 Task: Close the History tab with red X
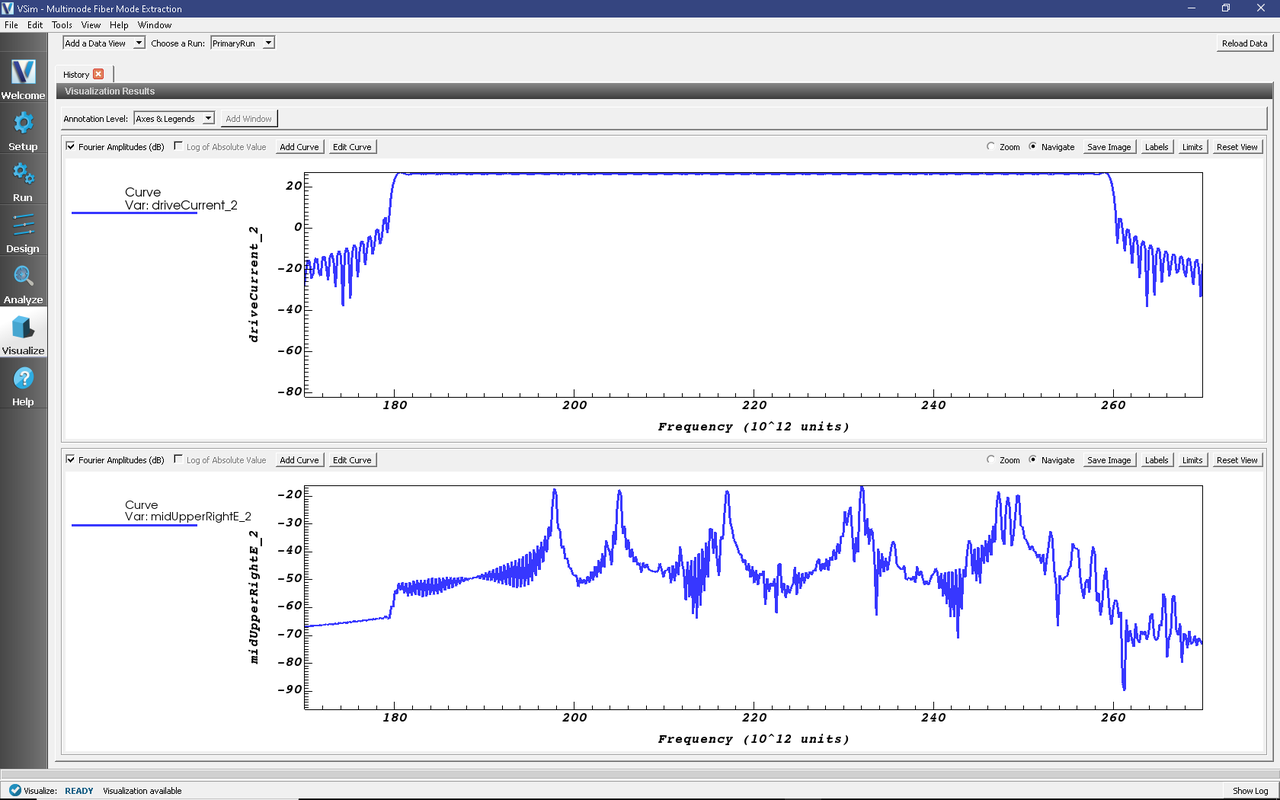tap(98, 74)
